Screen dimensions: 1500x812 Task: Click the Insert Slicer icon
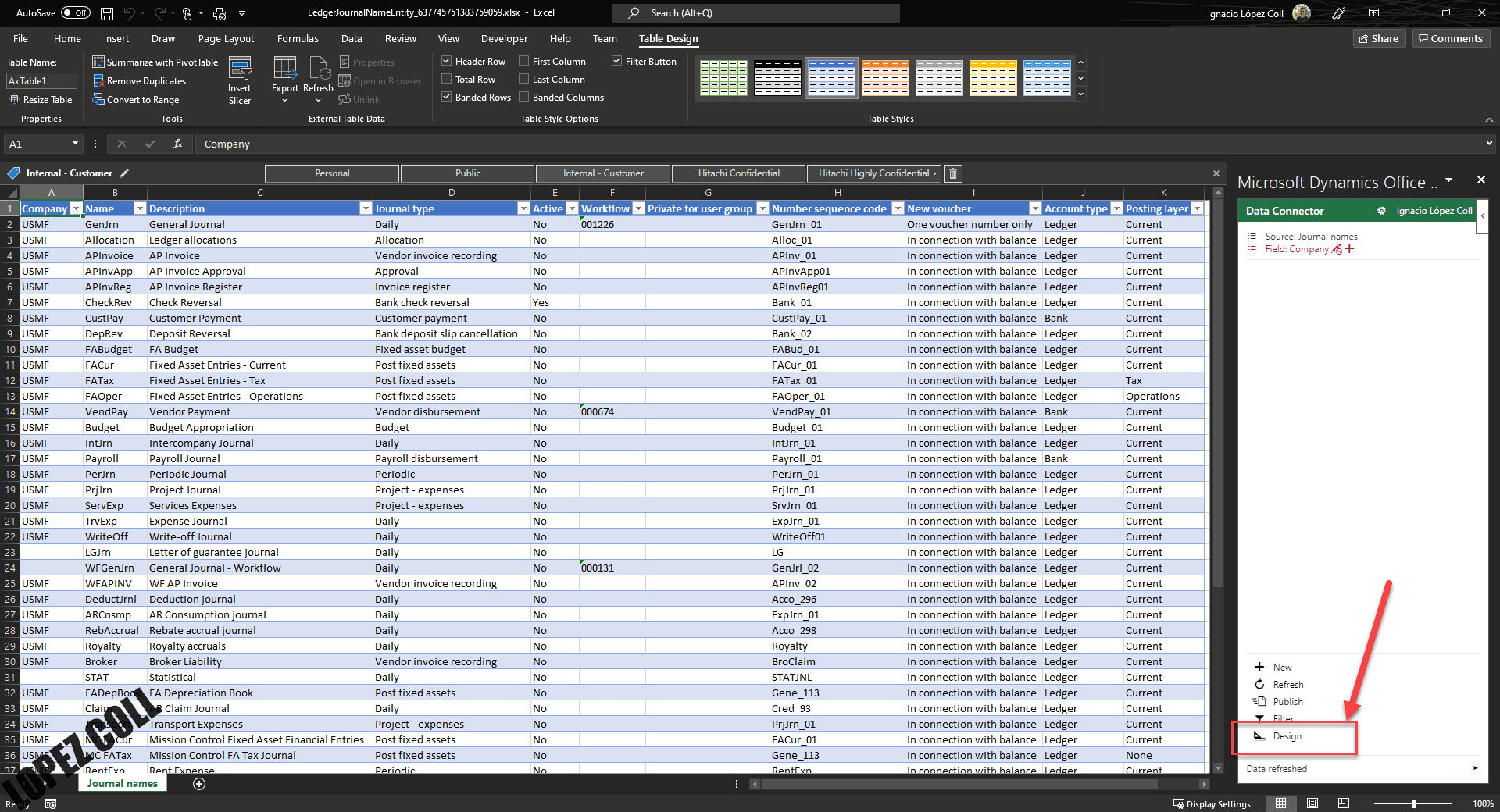coord(239,70)
